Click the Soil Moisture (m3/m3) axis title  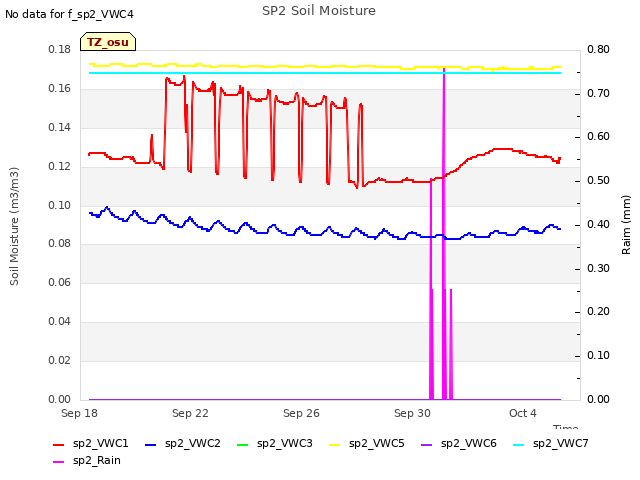[x=14, y=226]
